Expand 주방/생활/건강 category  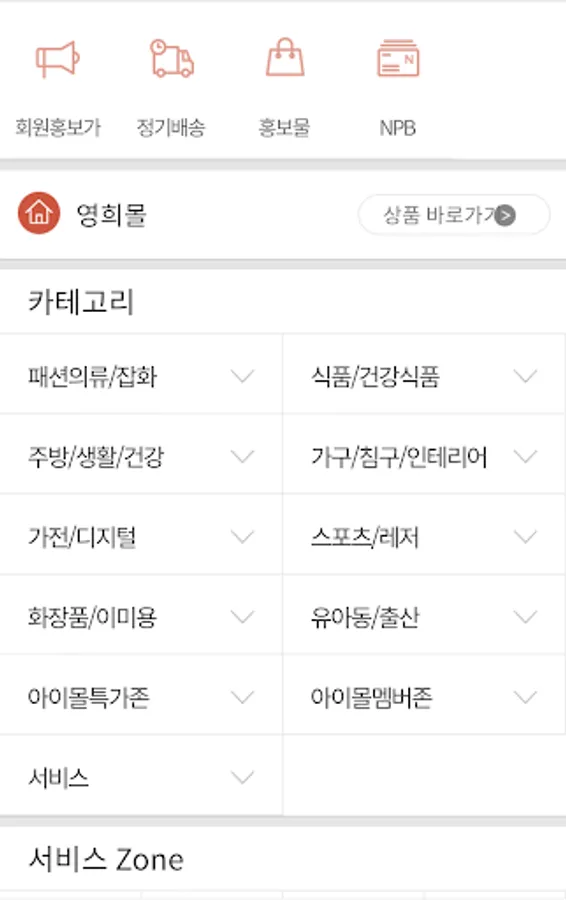pos(141,456)
